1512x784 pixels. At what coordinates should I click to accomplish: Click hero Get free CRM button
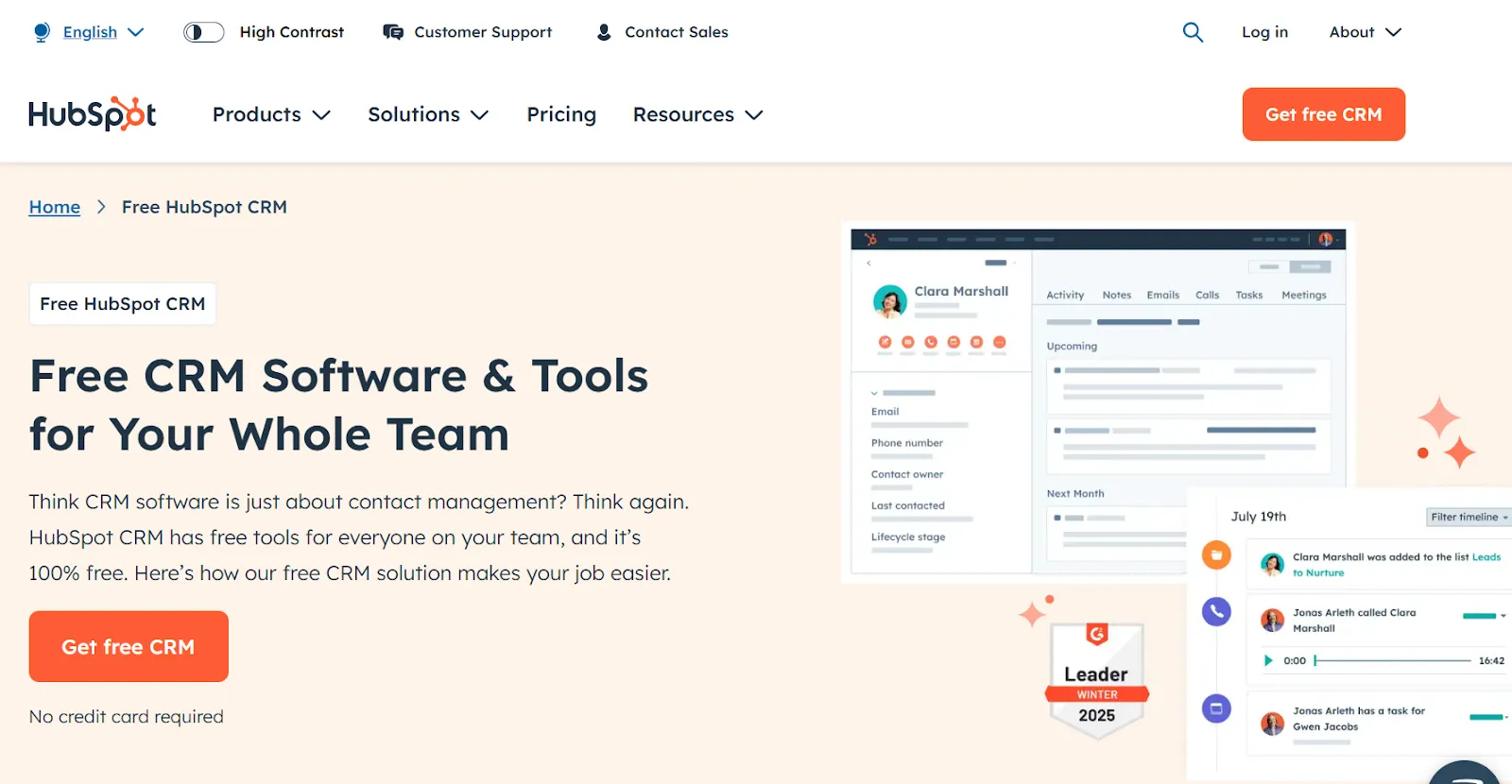[x=129, y=646]
